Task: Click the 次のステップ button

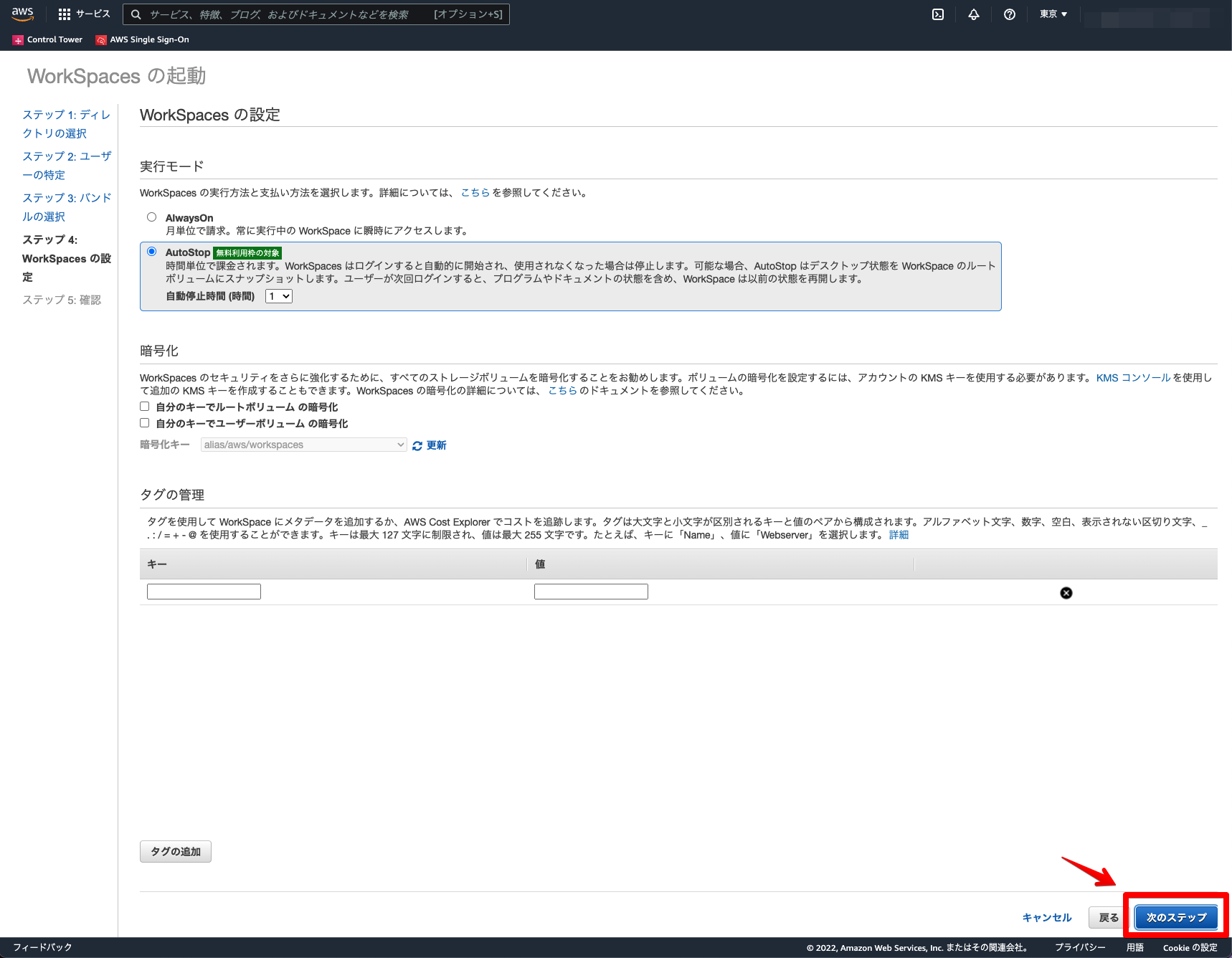Action: click(1175, 917)
